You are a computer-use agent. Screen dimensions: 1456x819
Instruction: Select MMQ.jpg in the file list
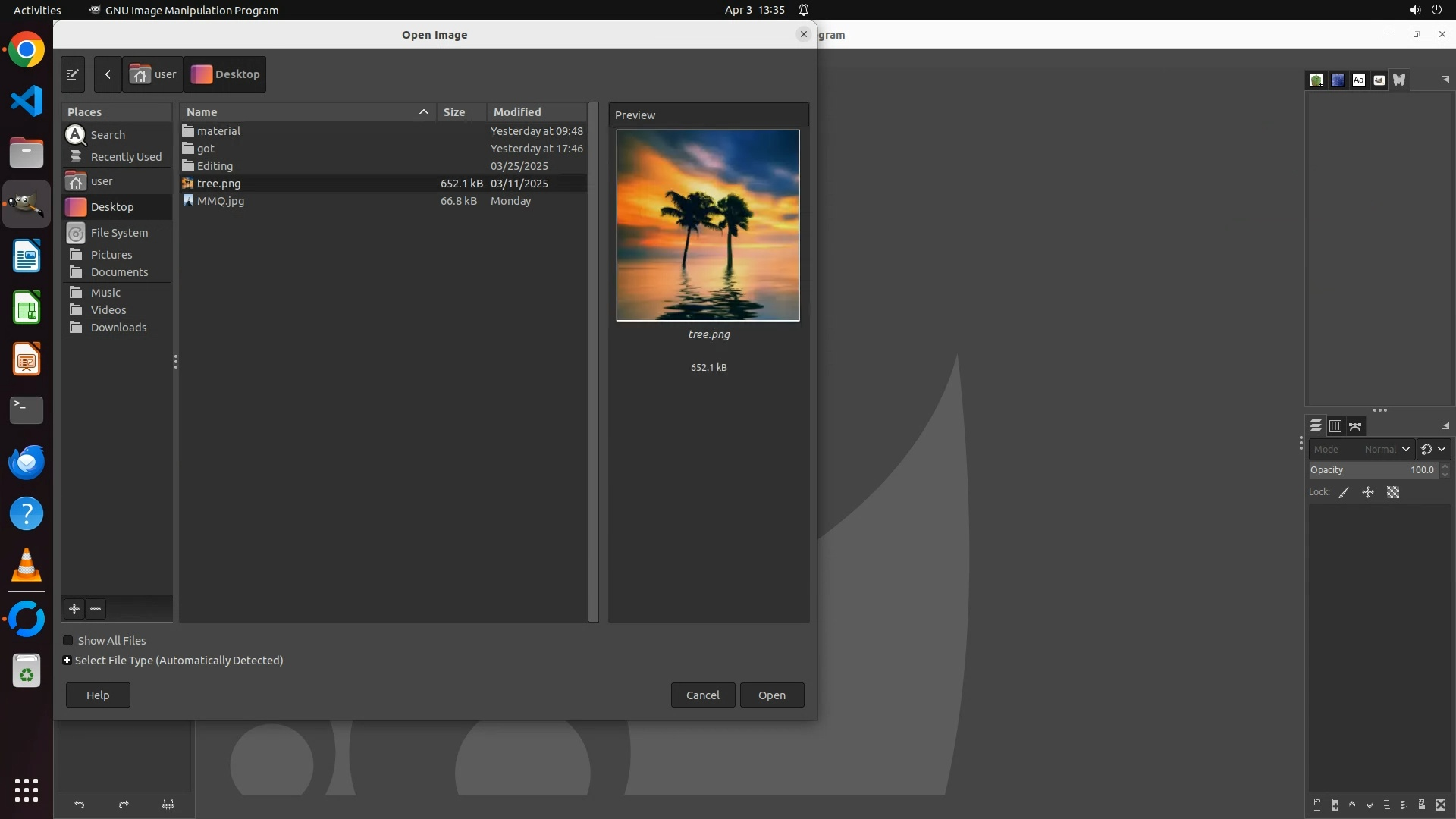pos(221,201)
